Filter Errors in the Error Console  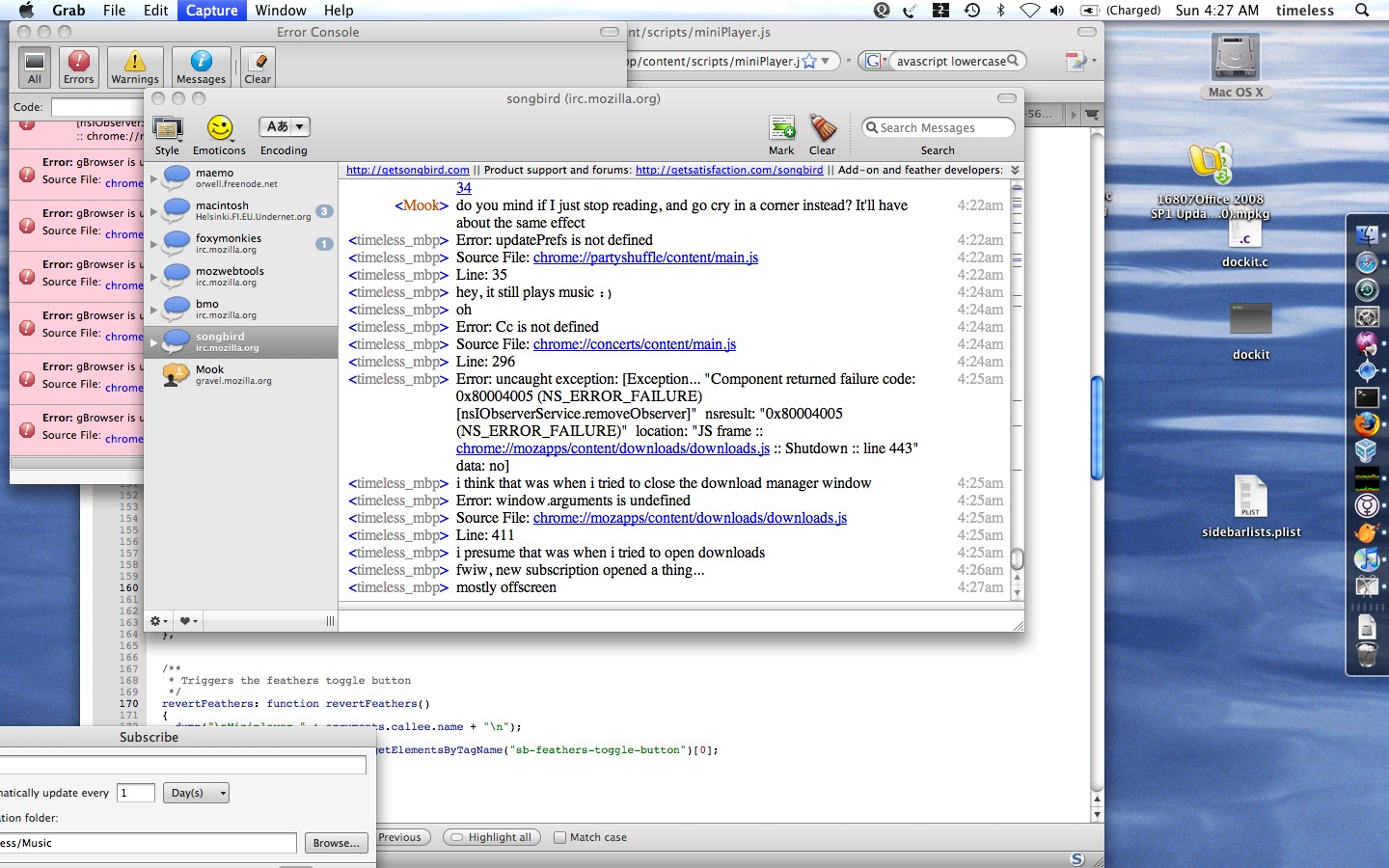[79, 68]
